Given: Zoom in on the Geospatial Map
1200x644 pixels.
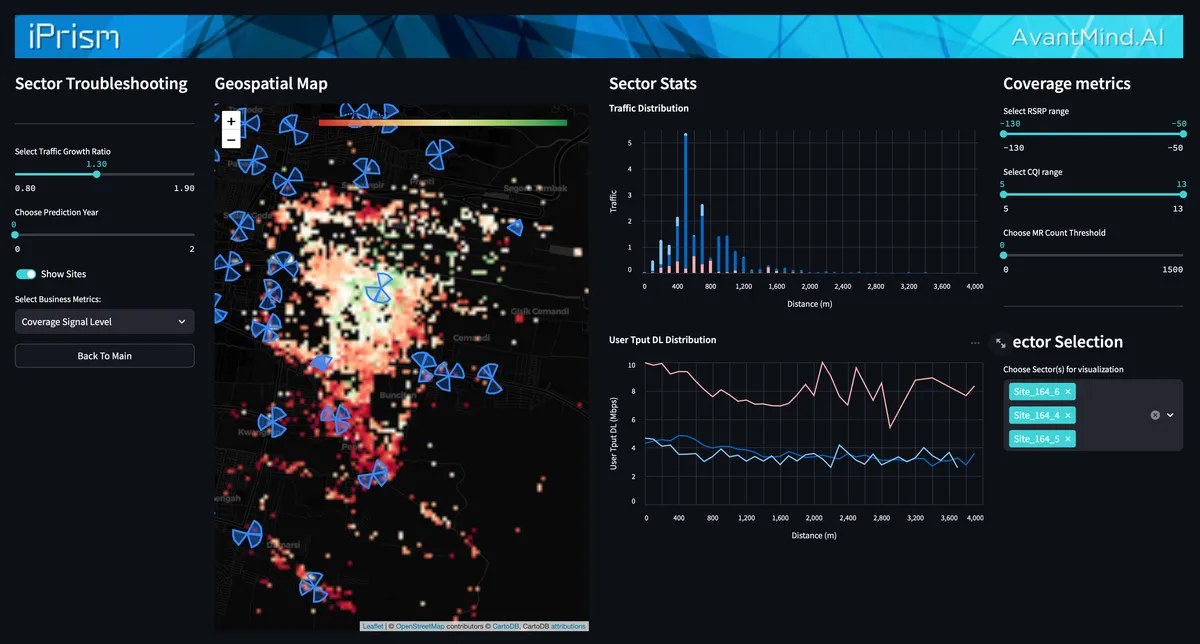Looking at the screenshot, I should pos(231,121).
